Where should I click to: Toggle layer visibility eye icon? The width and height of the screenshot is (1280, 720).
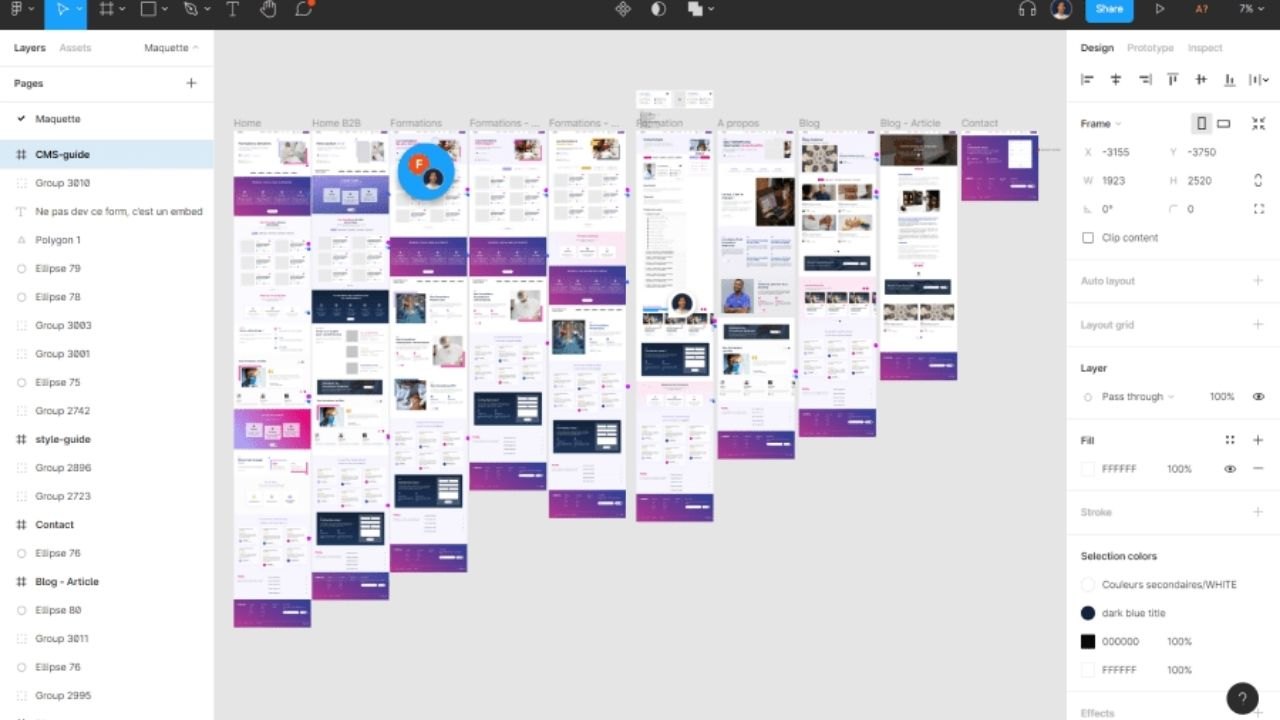[1258, 397]
